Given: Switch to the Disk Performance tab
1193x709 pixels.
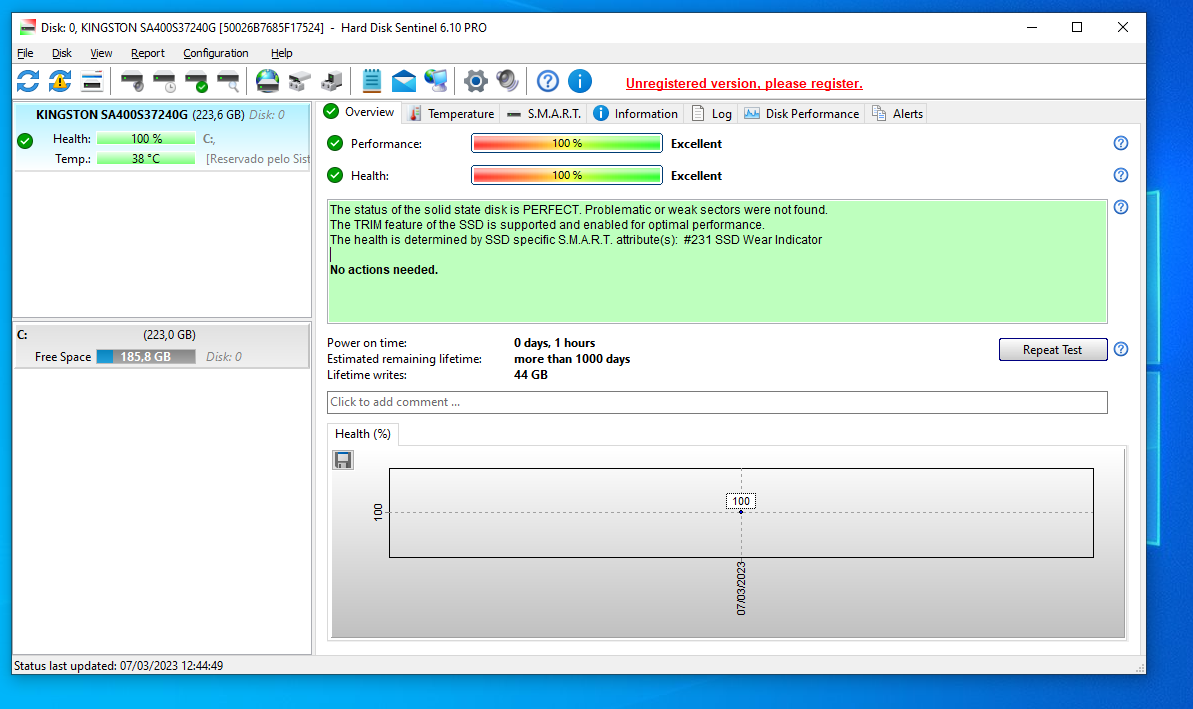Looking at the screenshot, I should click(x=801, y=113).
